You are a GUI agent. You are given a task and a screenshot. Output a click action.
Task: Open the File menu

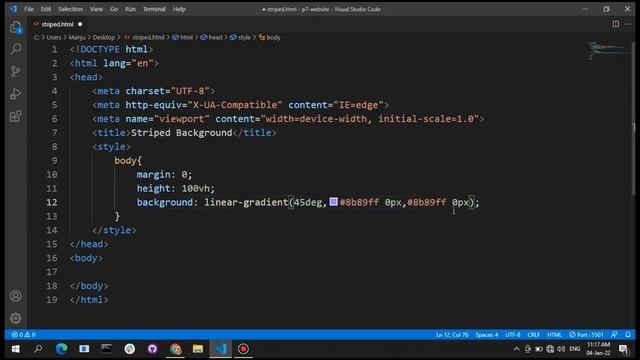click(29, 9)
